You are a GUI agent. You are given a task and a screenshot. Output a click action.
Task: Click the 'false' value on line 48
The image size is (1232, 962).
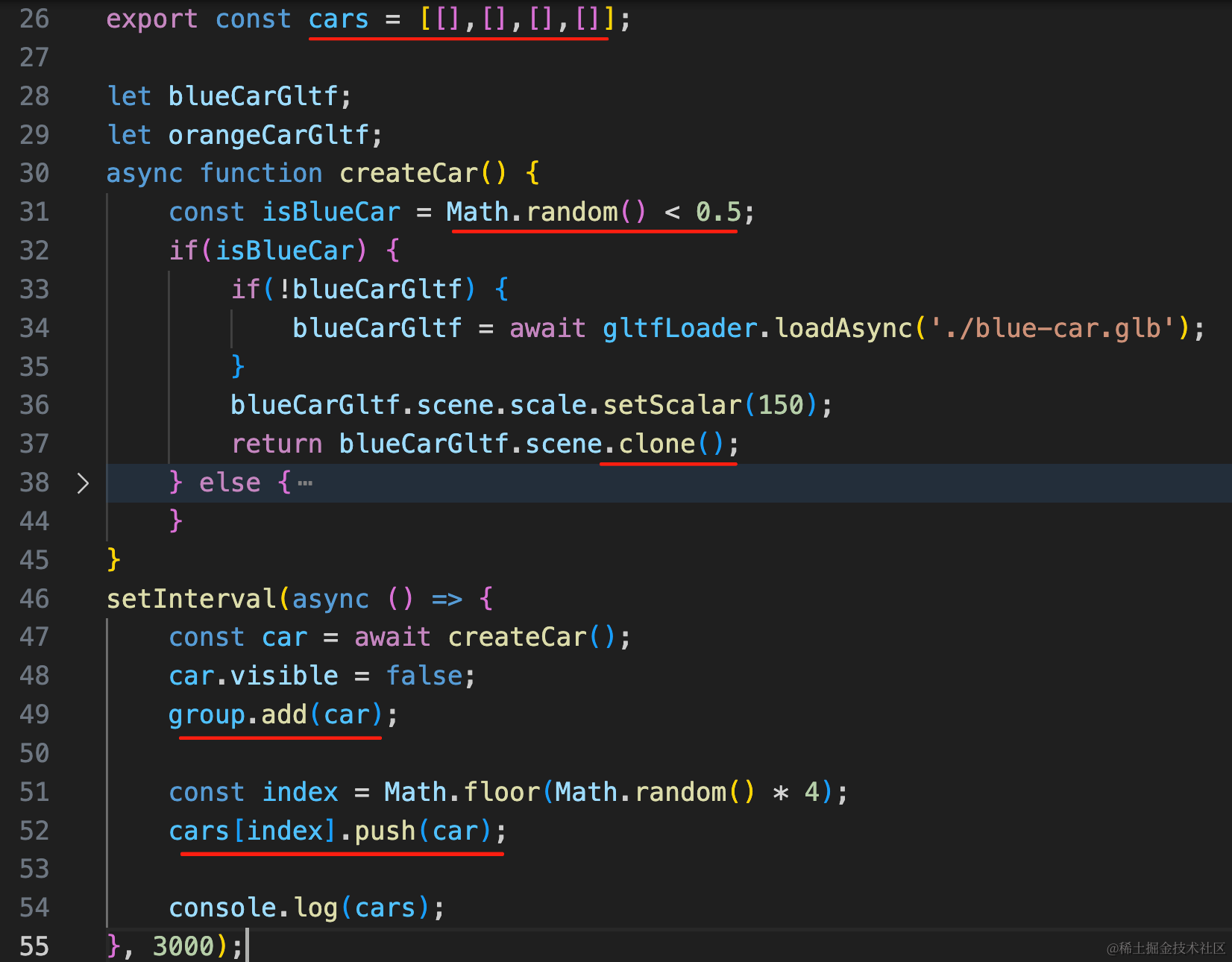(x=424, y=676)
